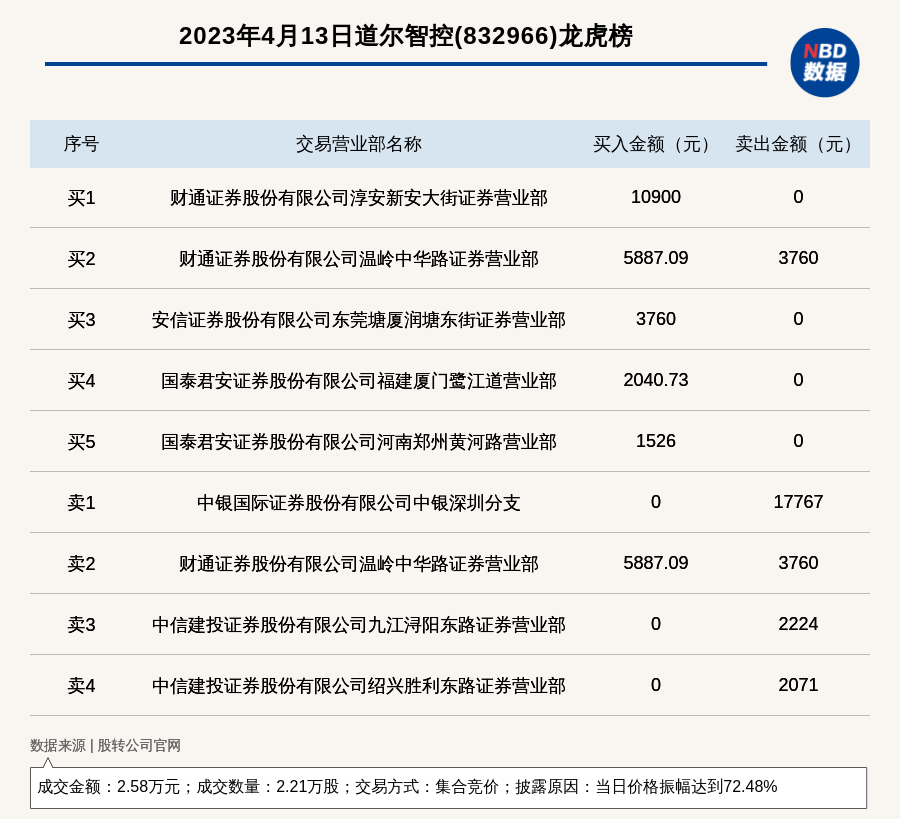Click 安信证券股份有限公司东莞塘厦润塘东街证券营业部
Viewport: 900px width, 819px height.
(359, 320)
